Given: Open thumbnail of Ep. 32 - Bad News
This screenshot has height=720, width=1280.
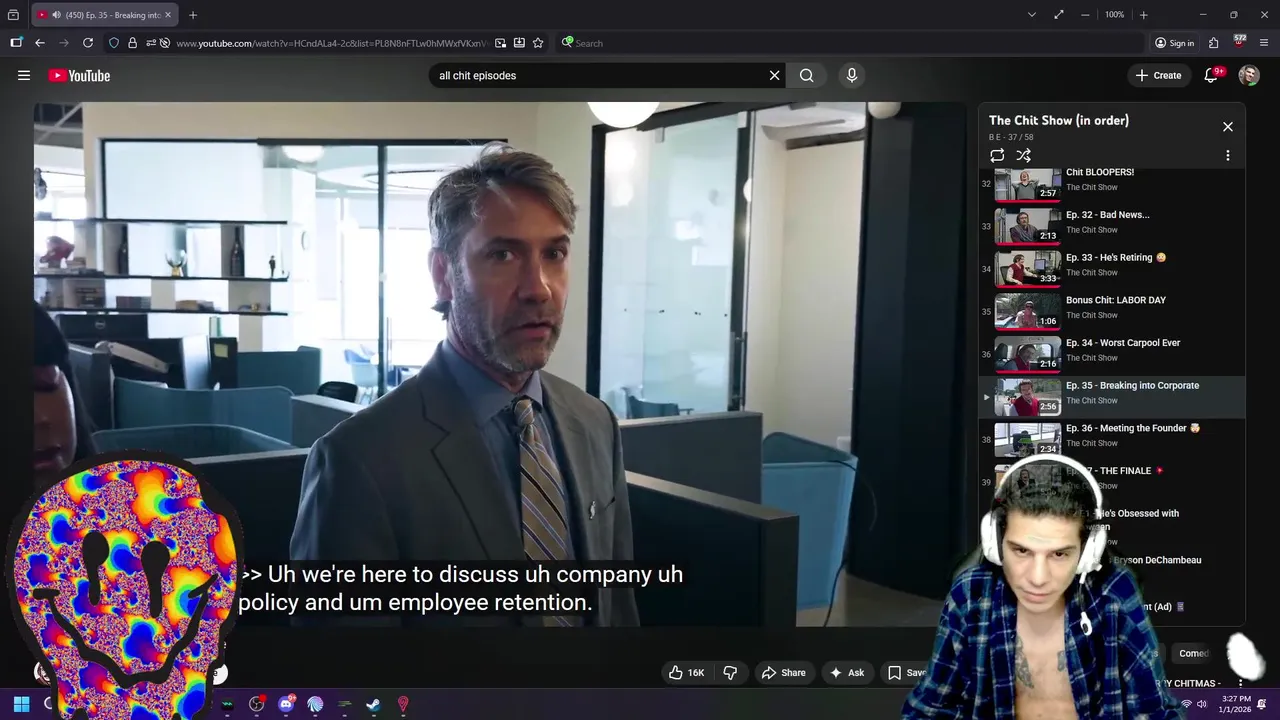Looking at the screenshot, I should 1027,226.
